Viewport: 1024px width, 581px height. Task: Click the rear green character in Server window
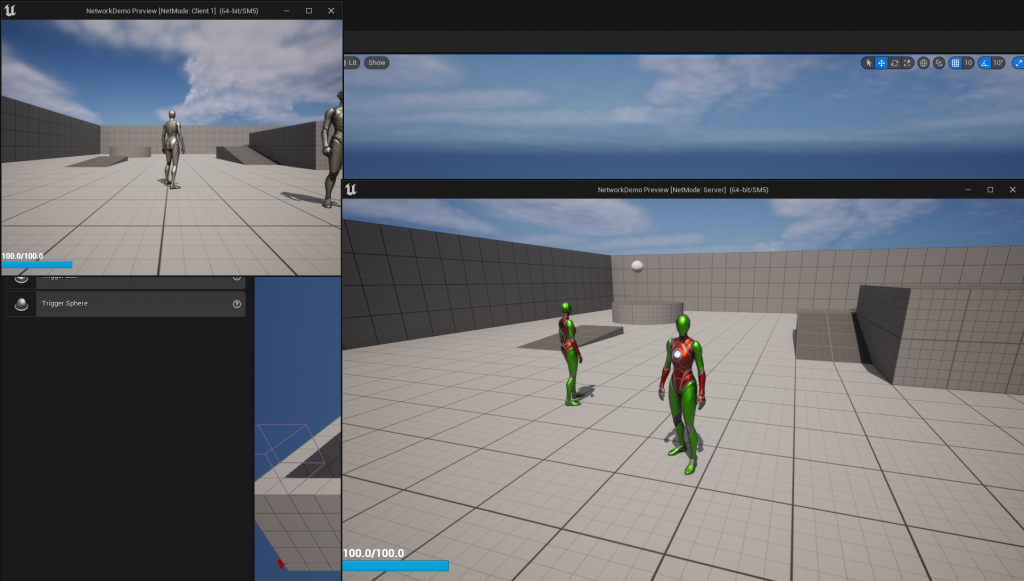click(570, 353)
